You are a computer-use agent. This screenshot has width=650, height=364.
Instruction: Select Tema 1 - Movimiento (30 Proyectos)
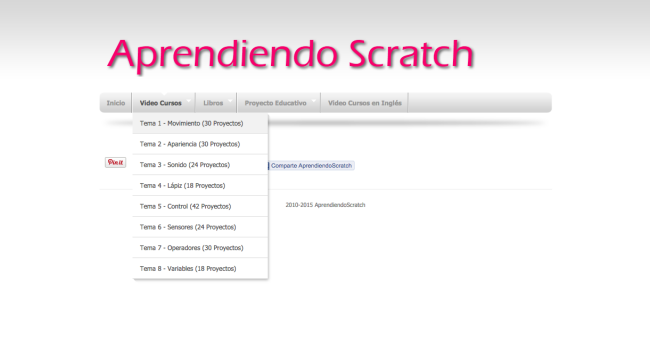click(x=200, y=124)
